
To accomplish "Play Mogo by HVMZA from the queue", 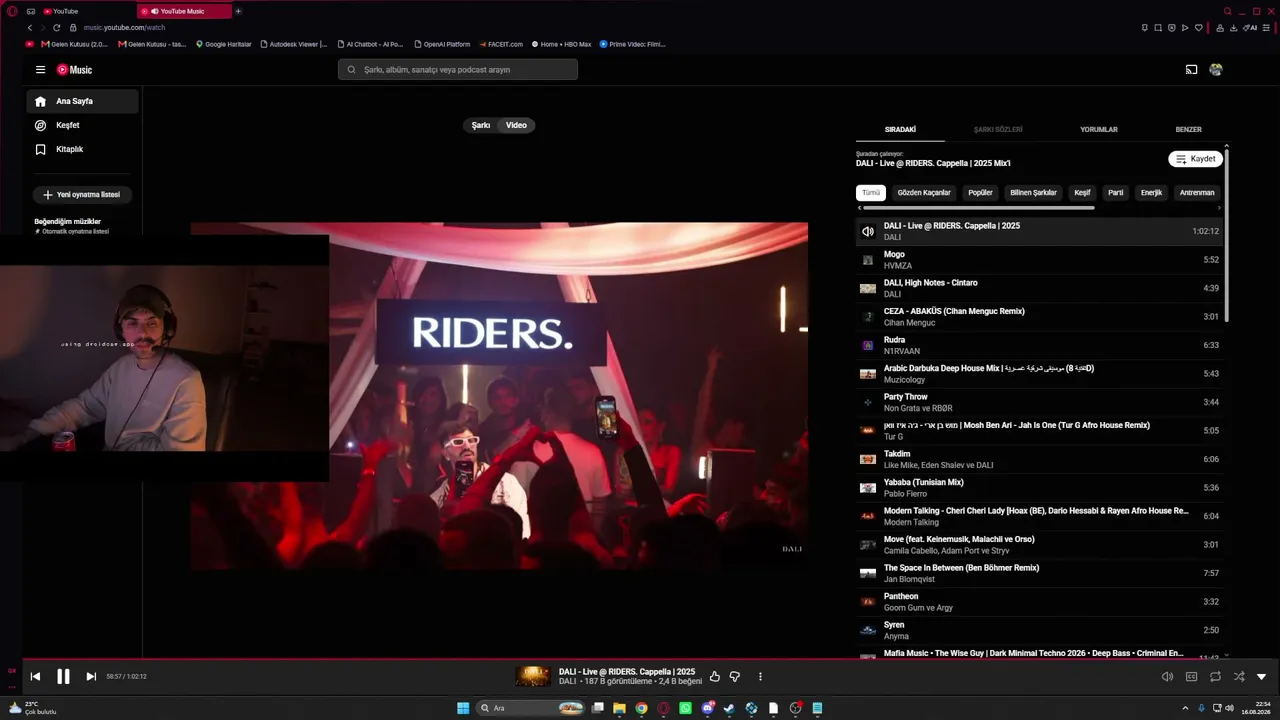I will pyautogui.click(x=1039, y=260).
